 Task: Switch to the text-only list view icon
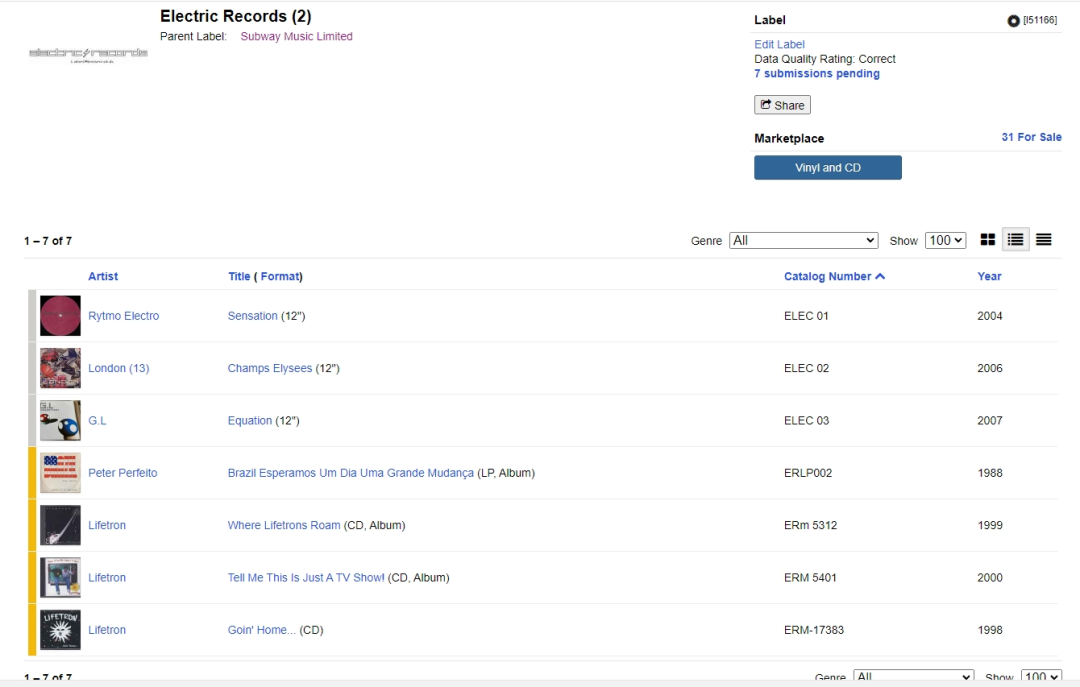pos(1043,240)
